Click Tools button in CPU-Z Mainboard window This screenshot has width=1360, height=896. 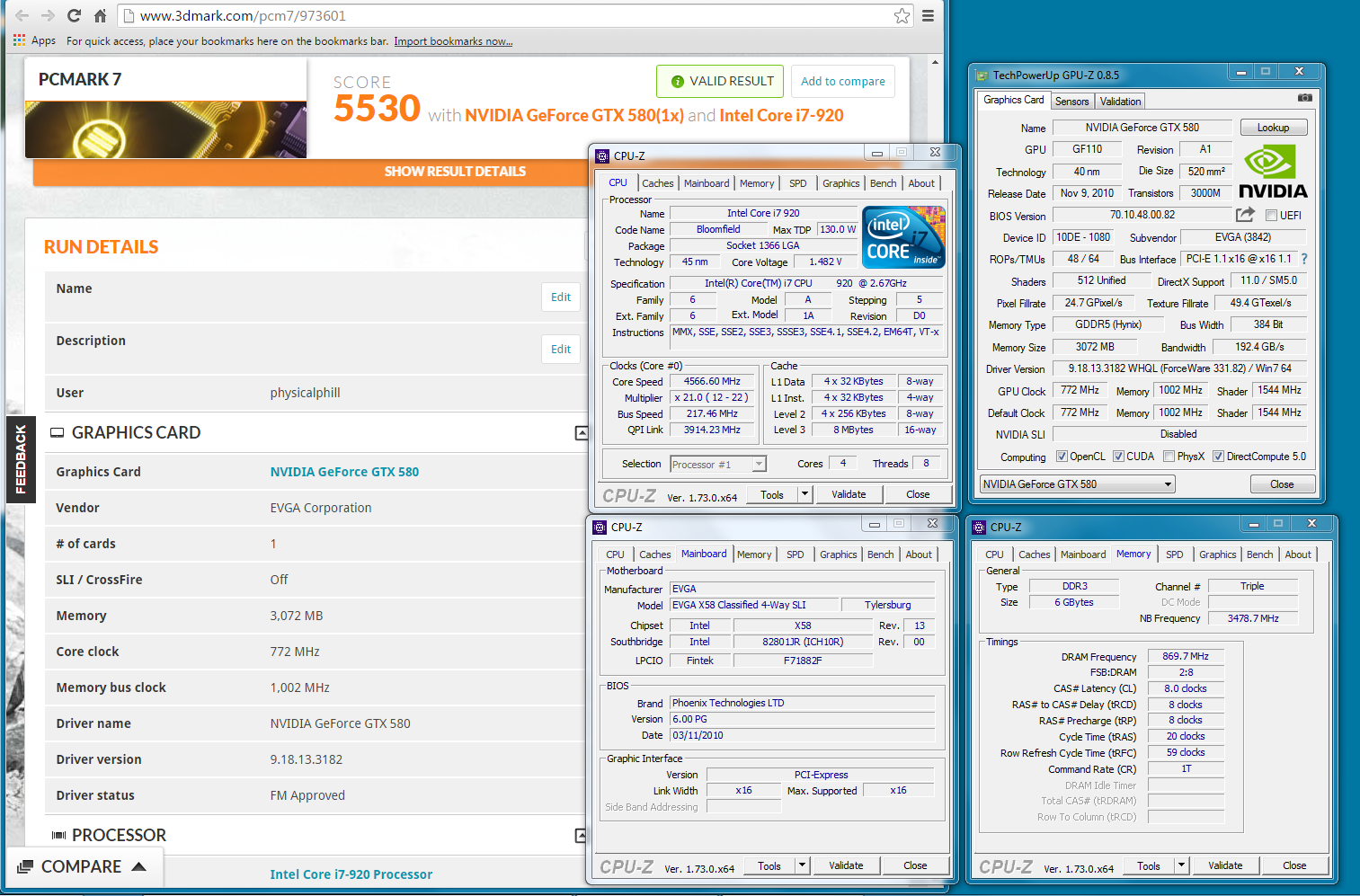[x=769, y=865]
